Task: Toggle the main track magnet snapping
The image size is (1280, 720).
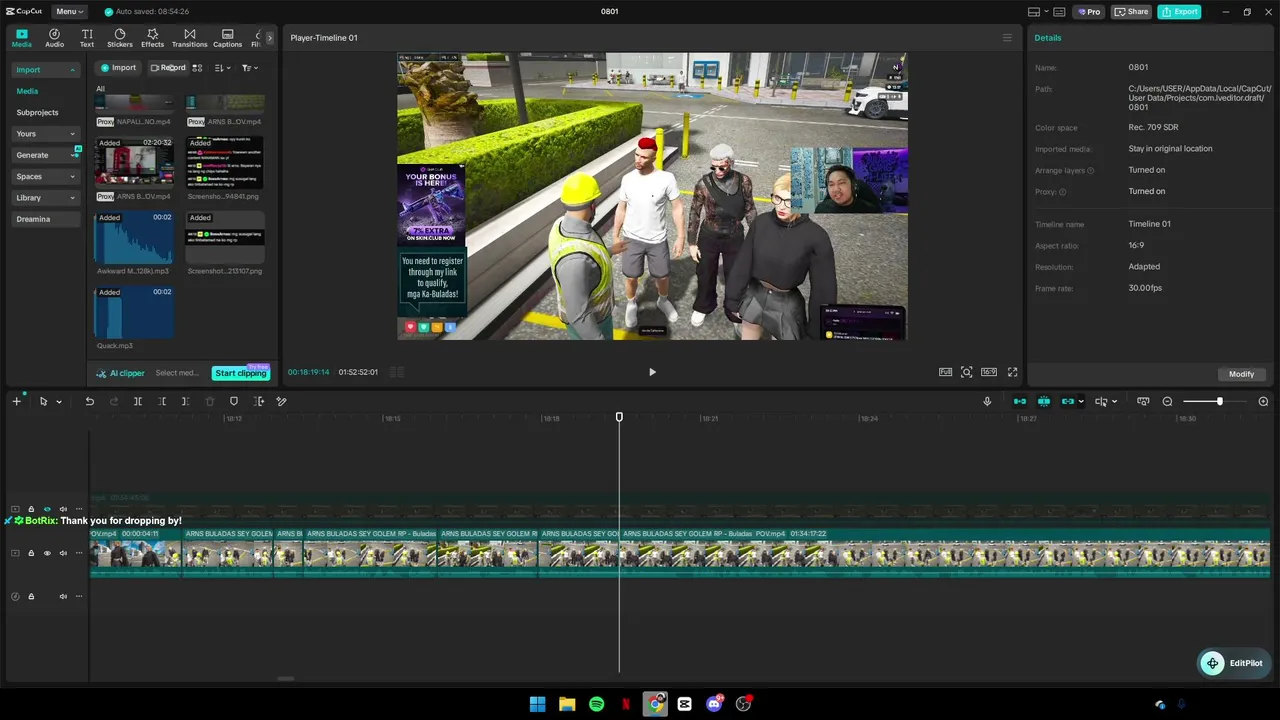Action: tap(1020, 401)
